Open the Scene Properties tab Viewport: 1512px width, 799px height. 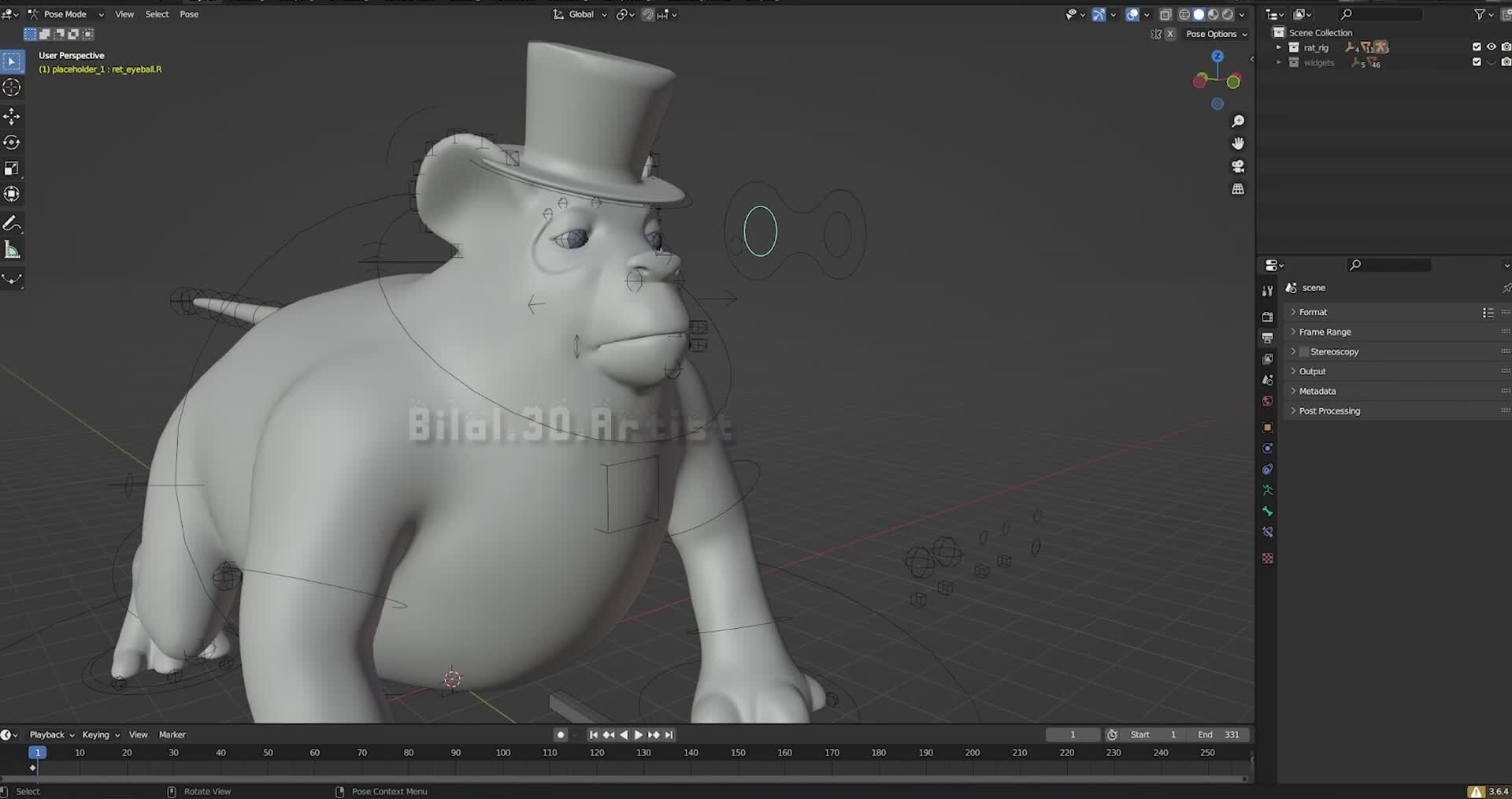(x=1268, y=381)
